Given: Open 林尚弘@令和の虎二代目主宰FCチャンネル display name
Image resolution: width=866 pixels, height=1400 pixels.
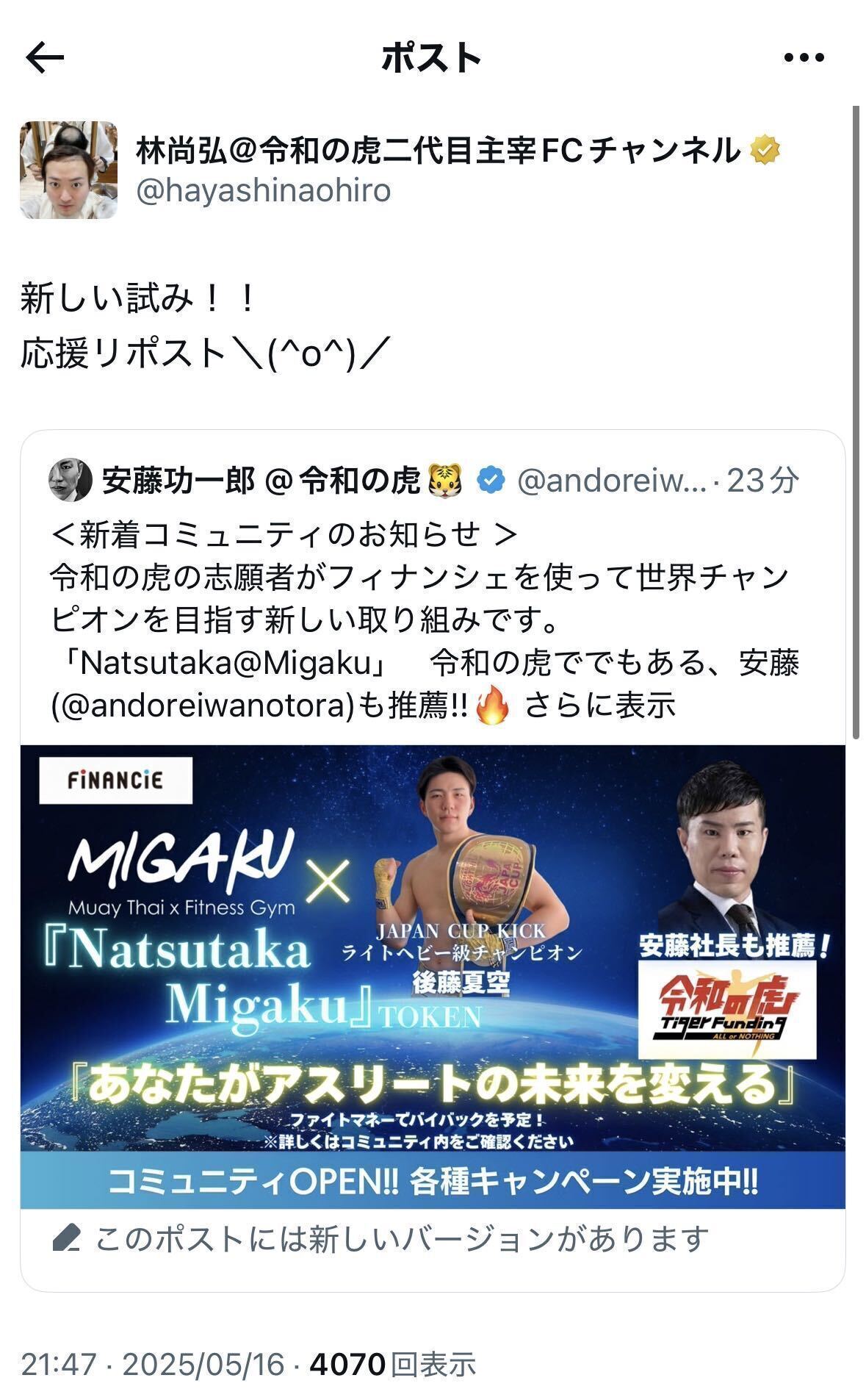Looking at the screenshot, I should pyautogui.click(x=438, y=151).
